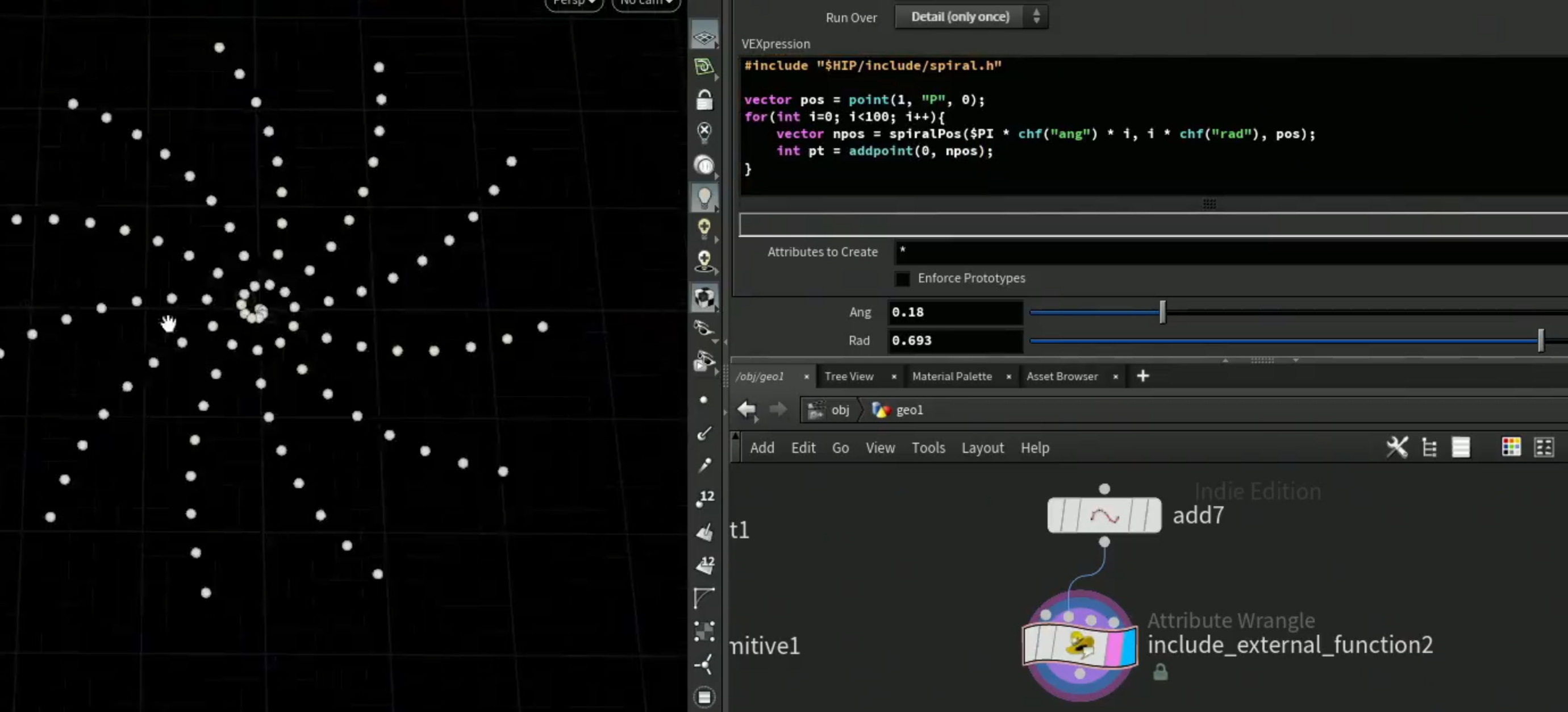Open the network editor wrench tools icon
The image size is (1568, 712).
coord(1396,448)
